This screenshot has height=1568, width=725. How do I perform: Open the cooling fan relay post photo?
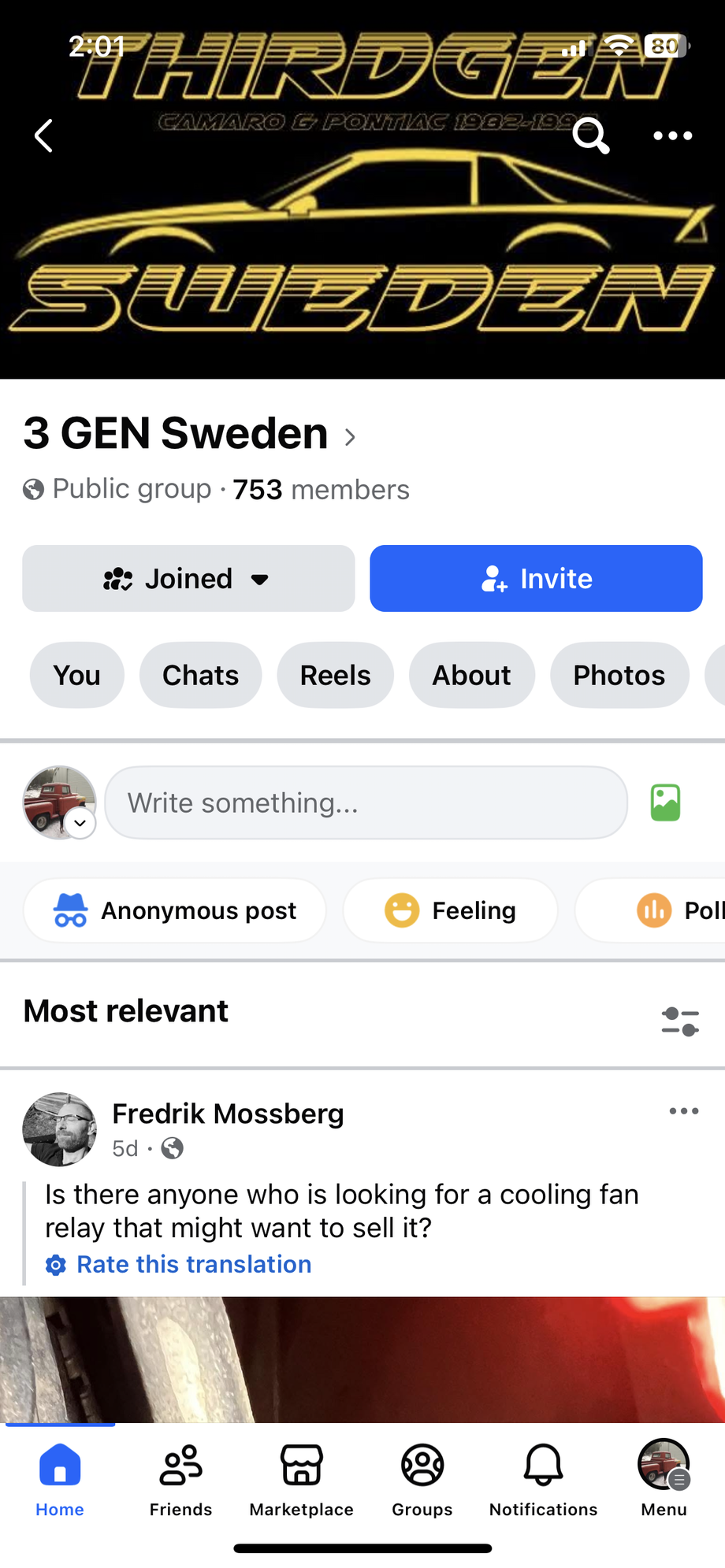(362, 1359)
